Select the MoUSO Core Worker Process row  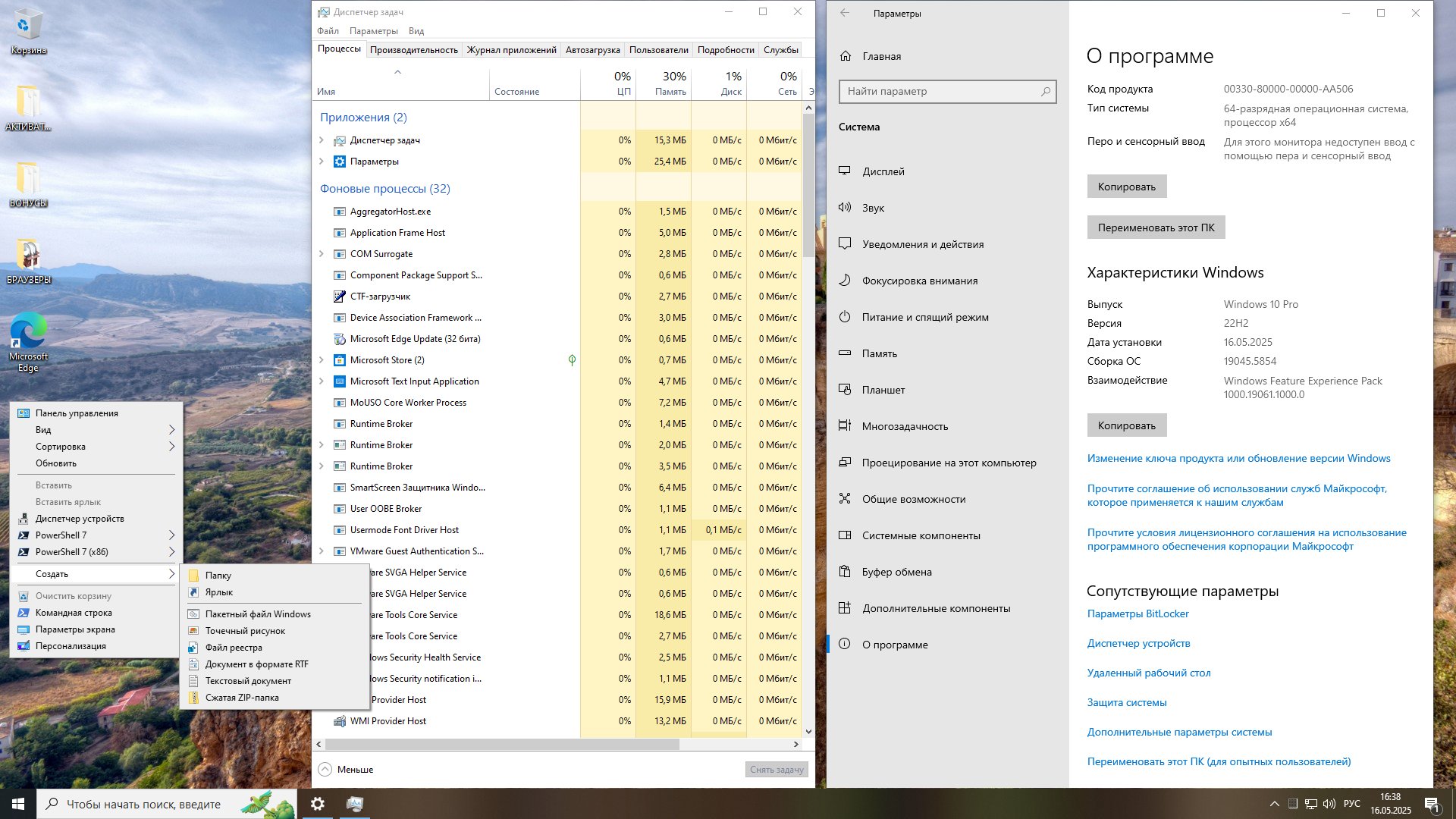(x=558, y=403)
